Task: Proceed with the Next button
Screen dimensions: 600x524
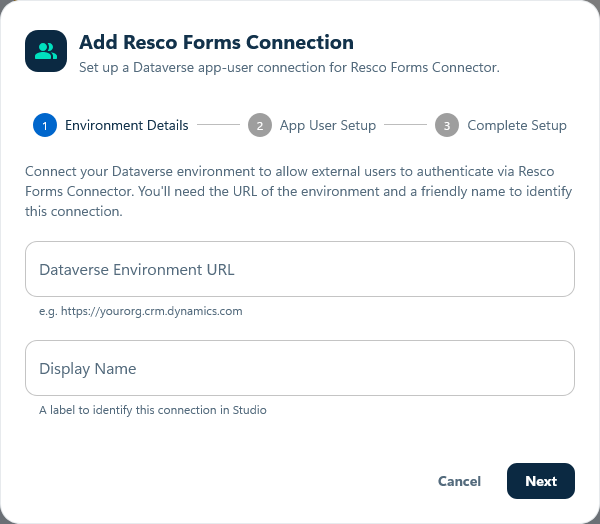Action: tap(541, 481)
